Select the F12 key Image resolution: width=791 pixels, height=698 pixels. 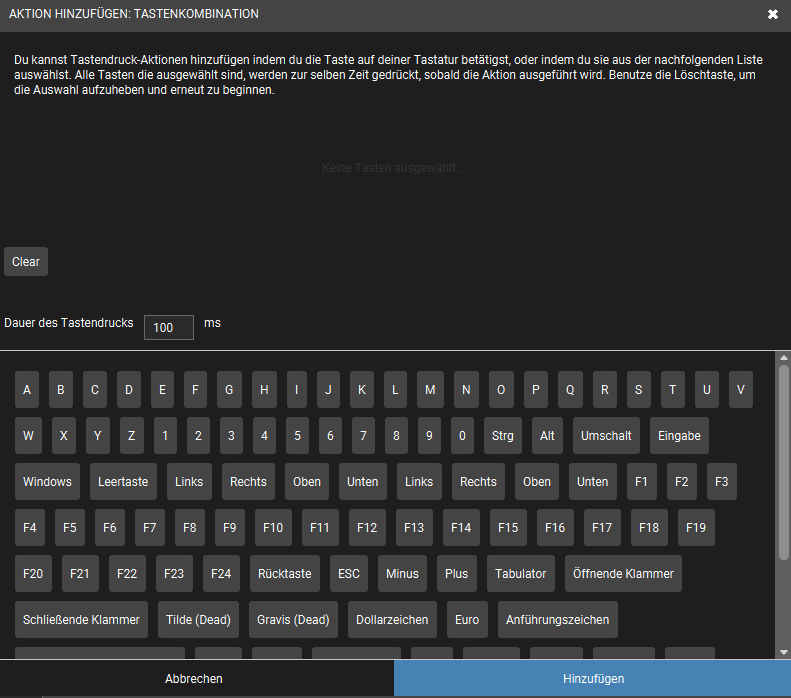pyautogui.click(x=367, y=528)
